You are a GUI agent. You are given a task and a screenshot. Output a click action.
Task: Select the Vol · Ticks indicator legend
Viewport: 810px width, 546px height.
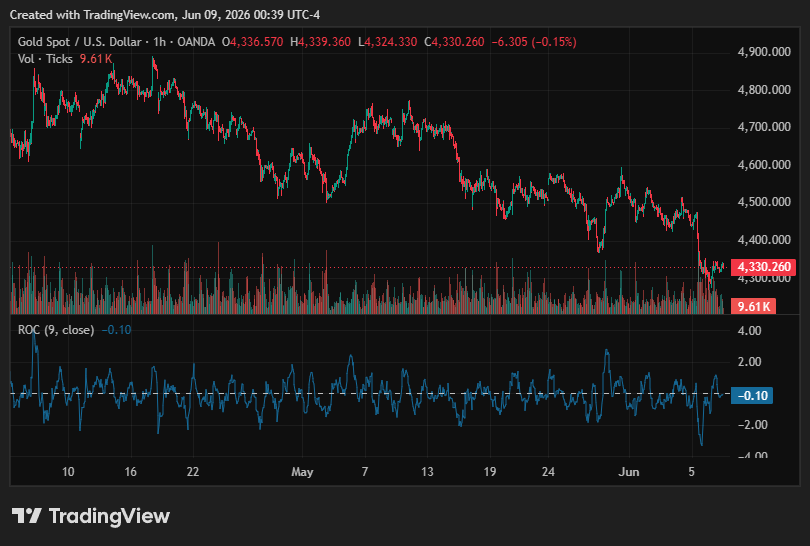(45, 59)
